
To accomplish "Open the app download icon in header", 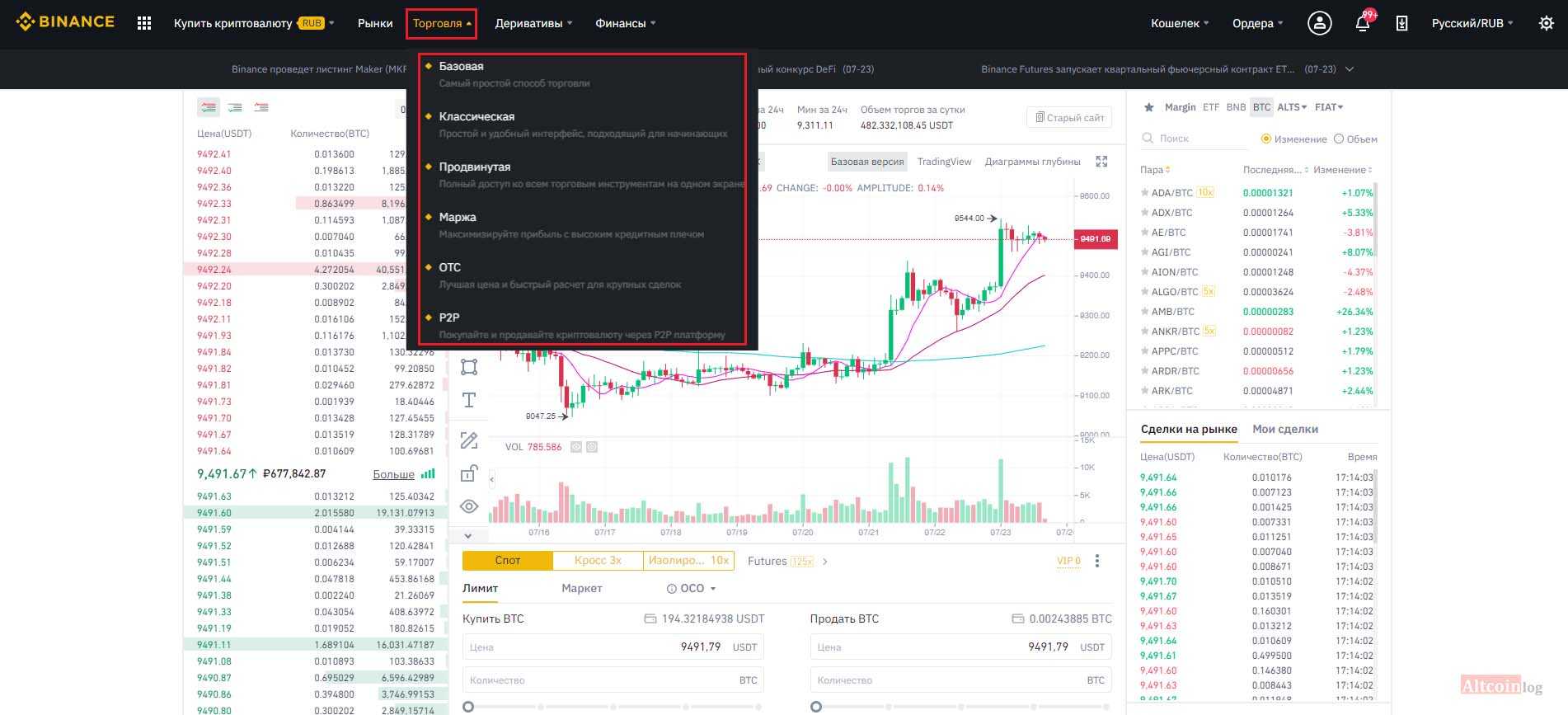I will tap(1401, 23).
